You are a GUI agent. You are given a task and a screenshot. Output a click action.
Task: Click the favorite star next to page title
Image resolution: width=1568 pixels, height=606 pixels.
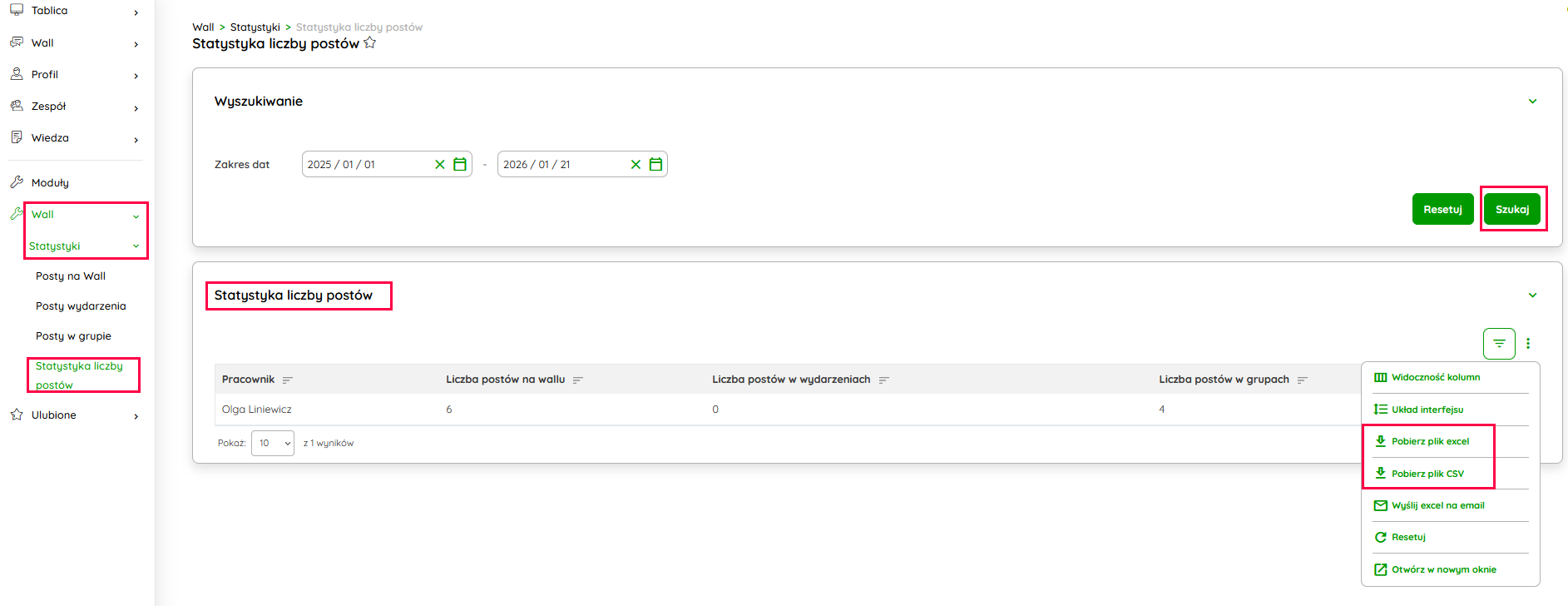(x=370, y=43)
